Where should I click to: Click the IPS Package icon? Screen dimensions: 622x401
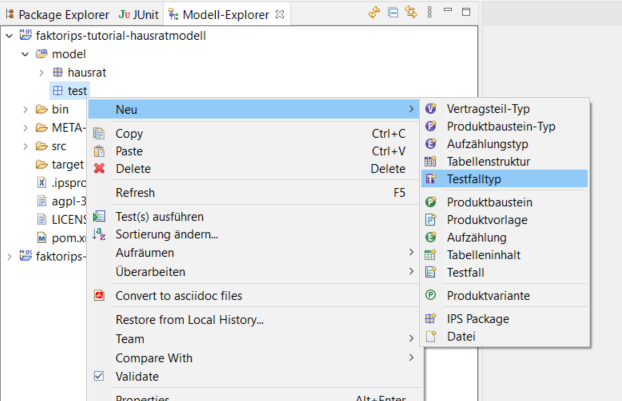431,319
